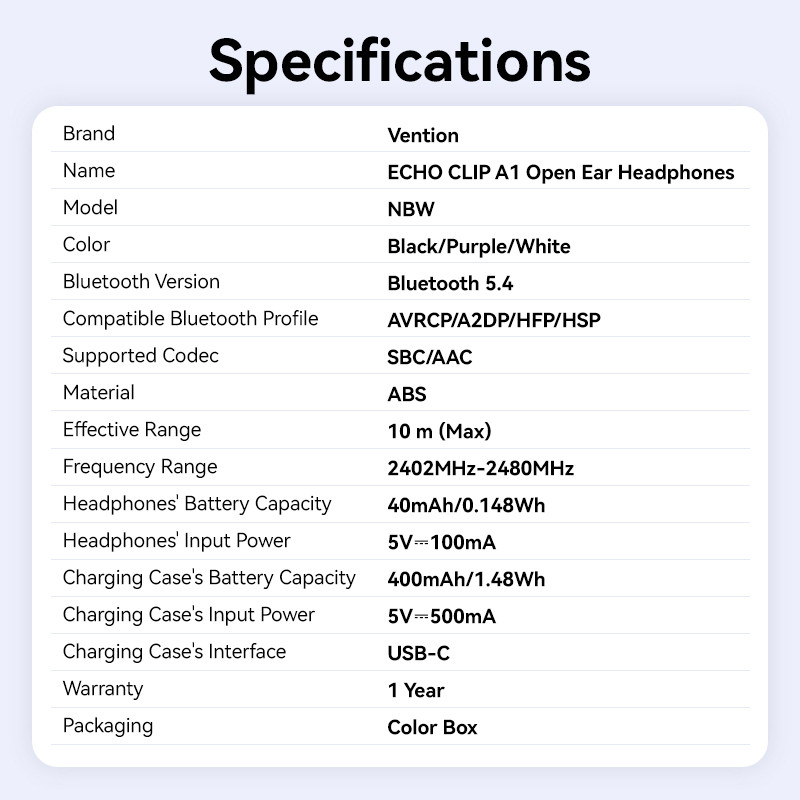
Task: Select the Black/Purple/White color value
Action: (x=478, y=246)
